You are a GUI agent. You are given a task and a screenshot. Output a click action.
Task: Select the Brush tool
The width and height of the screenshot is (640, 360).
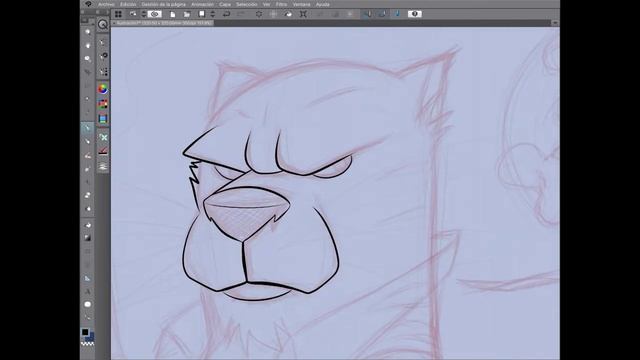click(87, 156)
